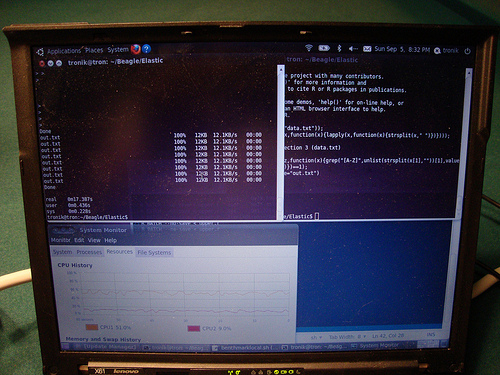
Task: Click the 'sys 0m0.228s' timing line
Action: (68, 211)
